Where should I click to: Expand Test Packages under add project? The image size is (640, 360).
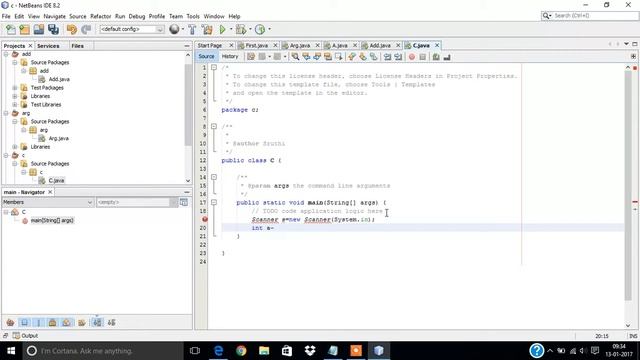tap(15, 88)
